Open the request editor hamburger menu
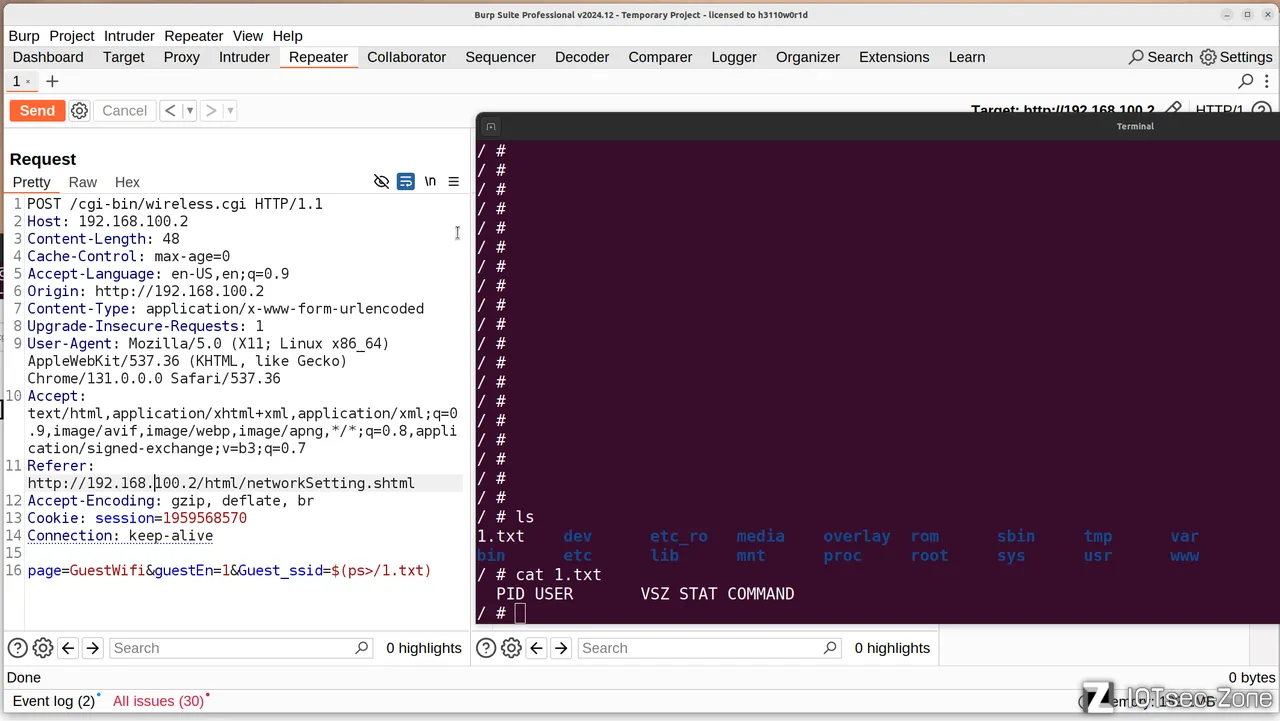 [x=453, y=182]
